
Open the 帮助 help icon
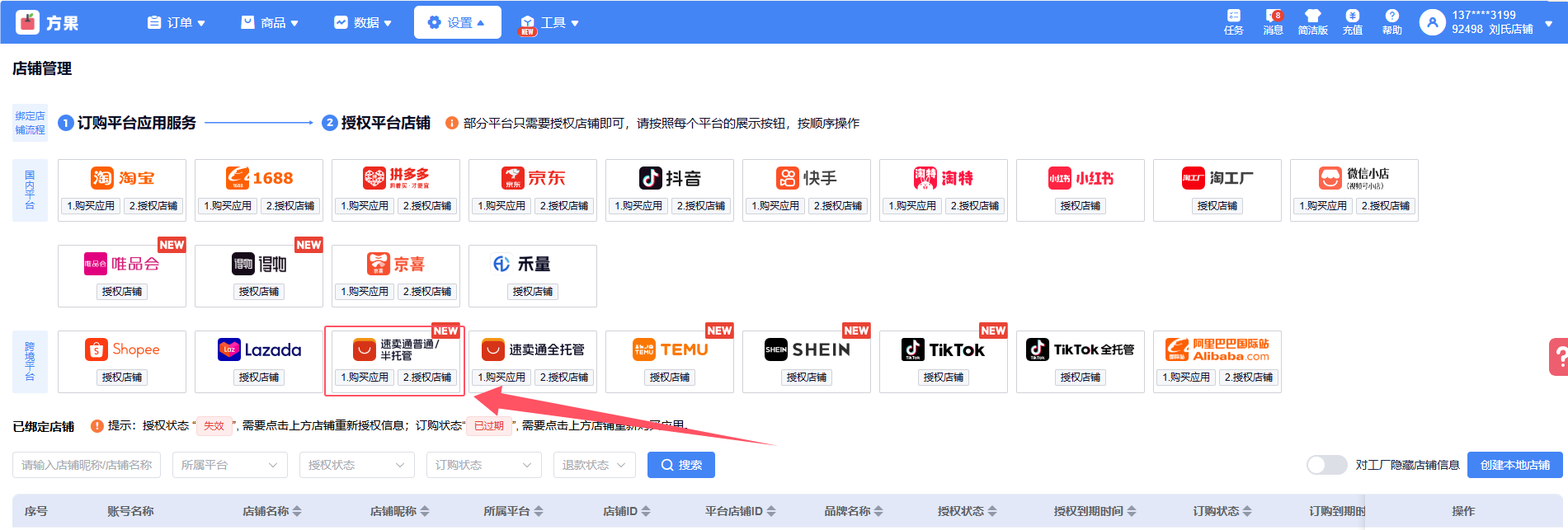[1391, 22]
